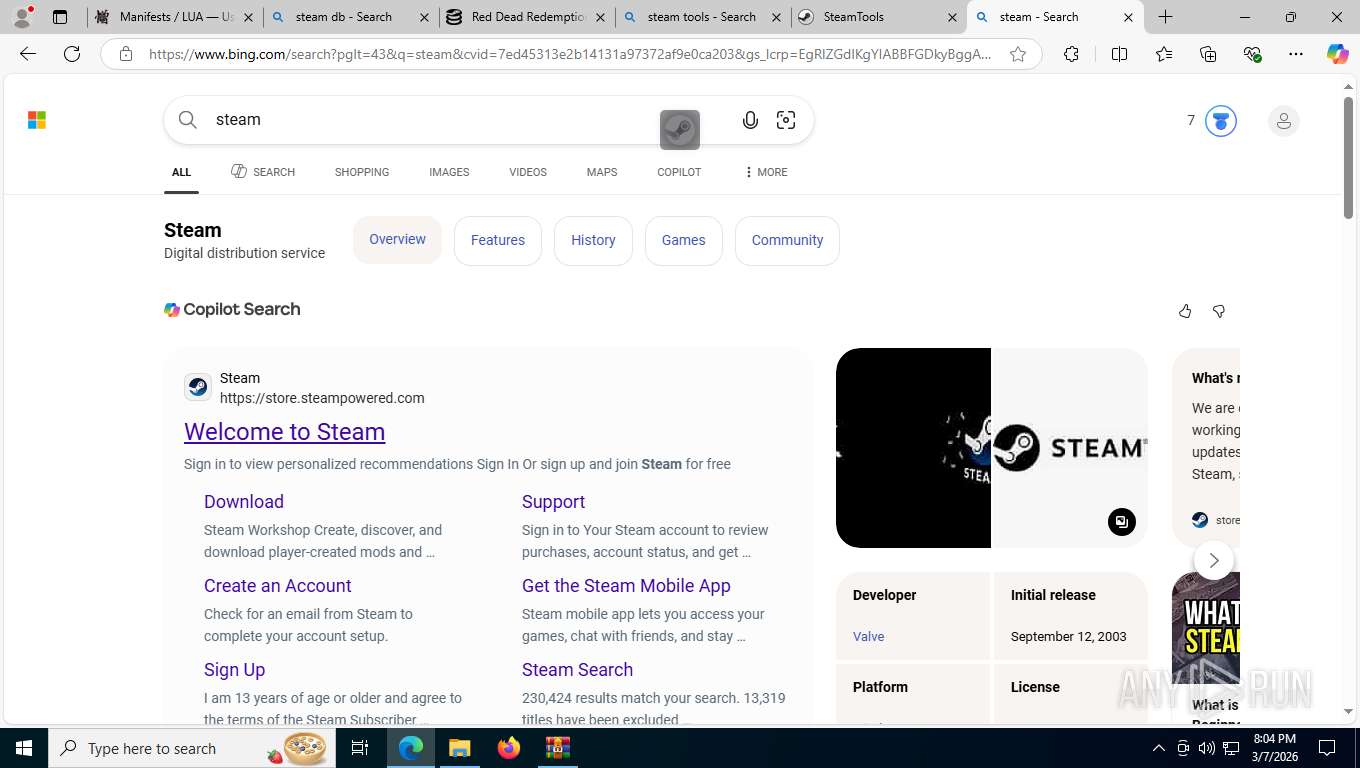Open Copilot sidebar icon

(x=1337, y=54)
